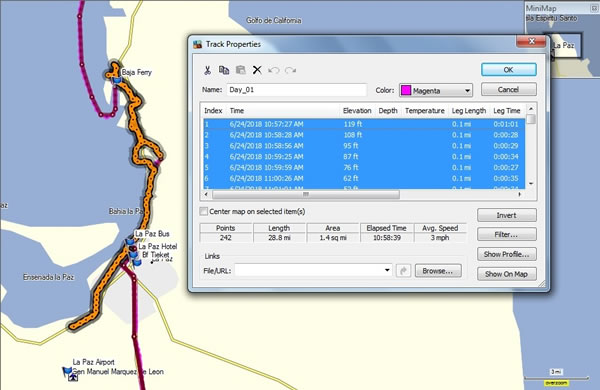The image size is (600, 390).
Task: Click the Copy icon in the toolbar
Action: coord(224,70)
